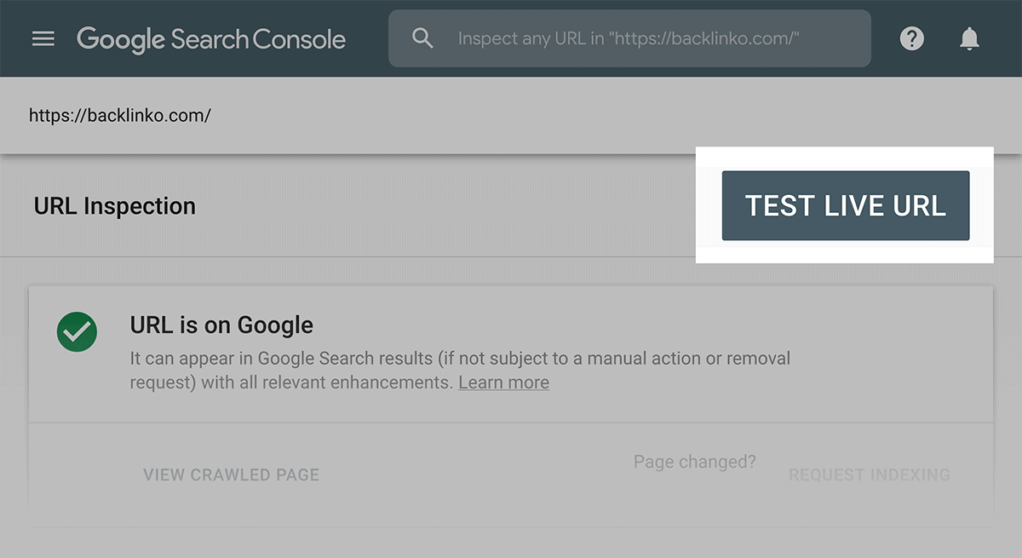Click the green checkmark status icon
Screen dimensions: 1022x558
tap(77, 332)
